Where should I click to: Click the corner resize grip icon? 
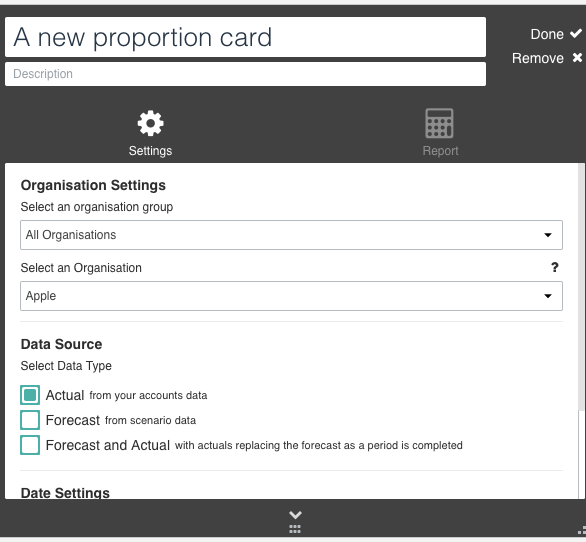pyautogui.click(x=582, y=530)
